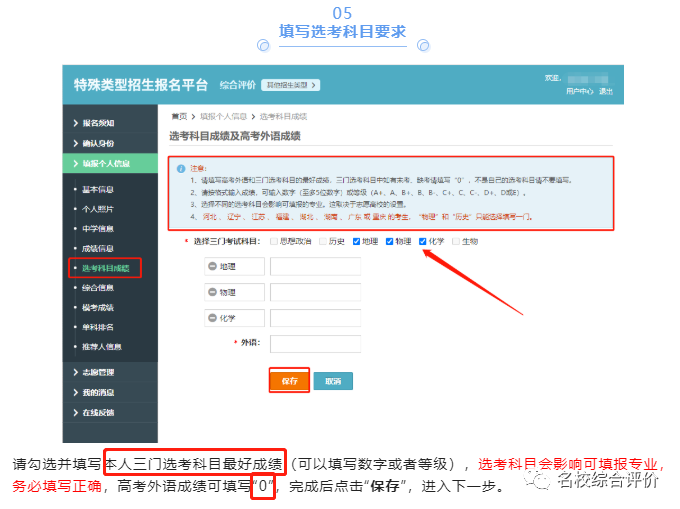Click the info icon in the 注意 notice
Image resolution: width=680 pixels, height=509 pixels.
click(178, 168)
